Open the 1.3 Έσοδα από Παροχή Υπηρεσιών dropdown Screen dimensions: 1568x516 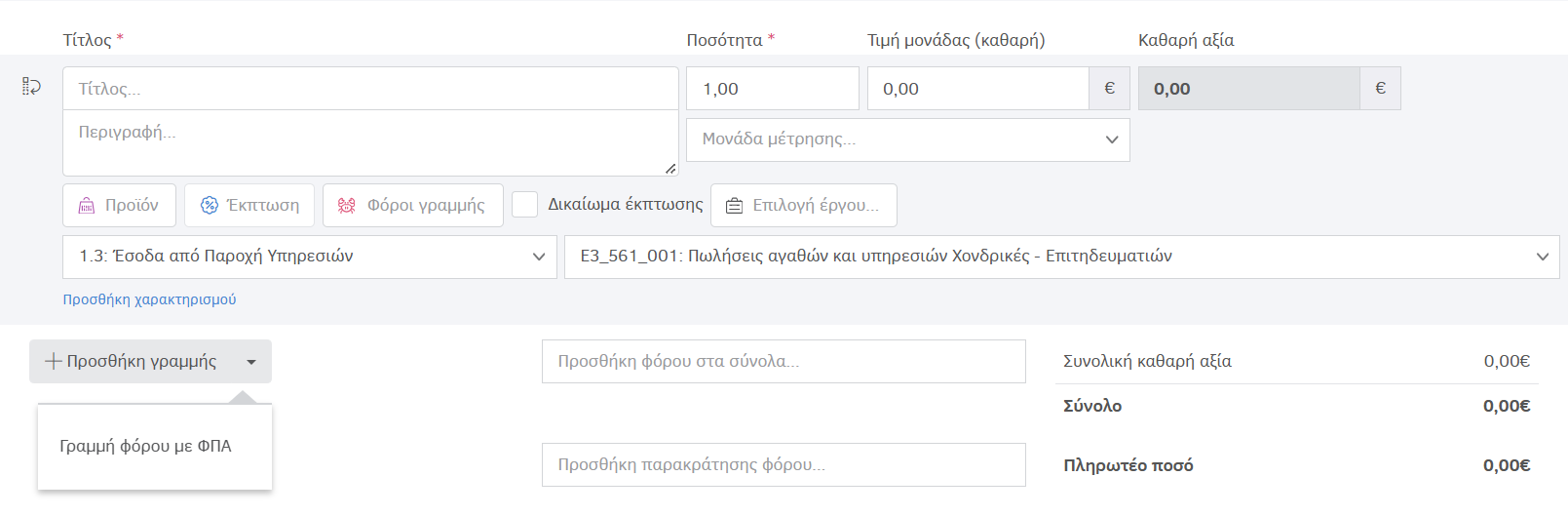tap(310, 257)
